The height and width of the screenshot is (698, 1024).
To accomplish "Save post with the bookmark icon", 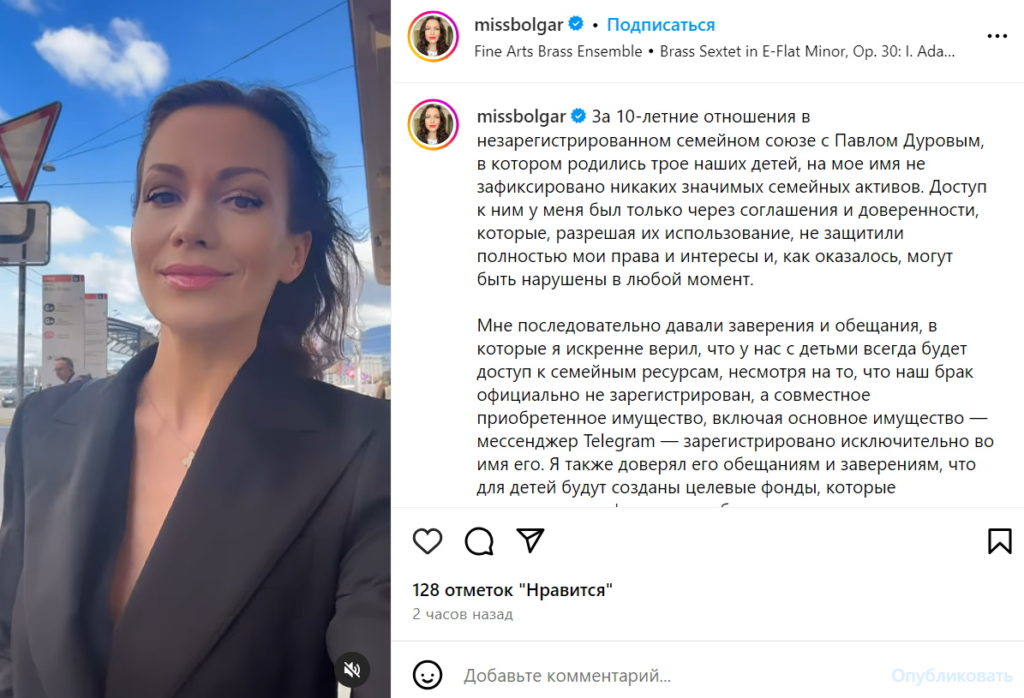I will (x=1000, y=541).
